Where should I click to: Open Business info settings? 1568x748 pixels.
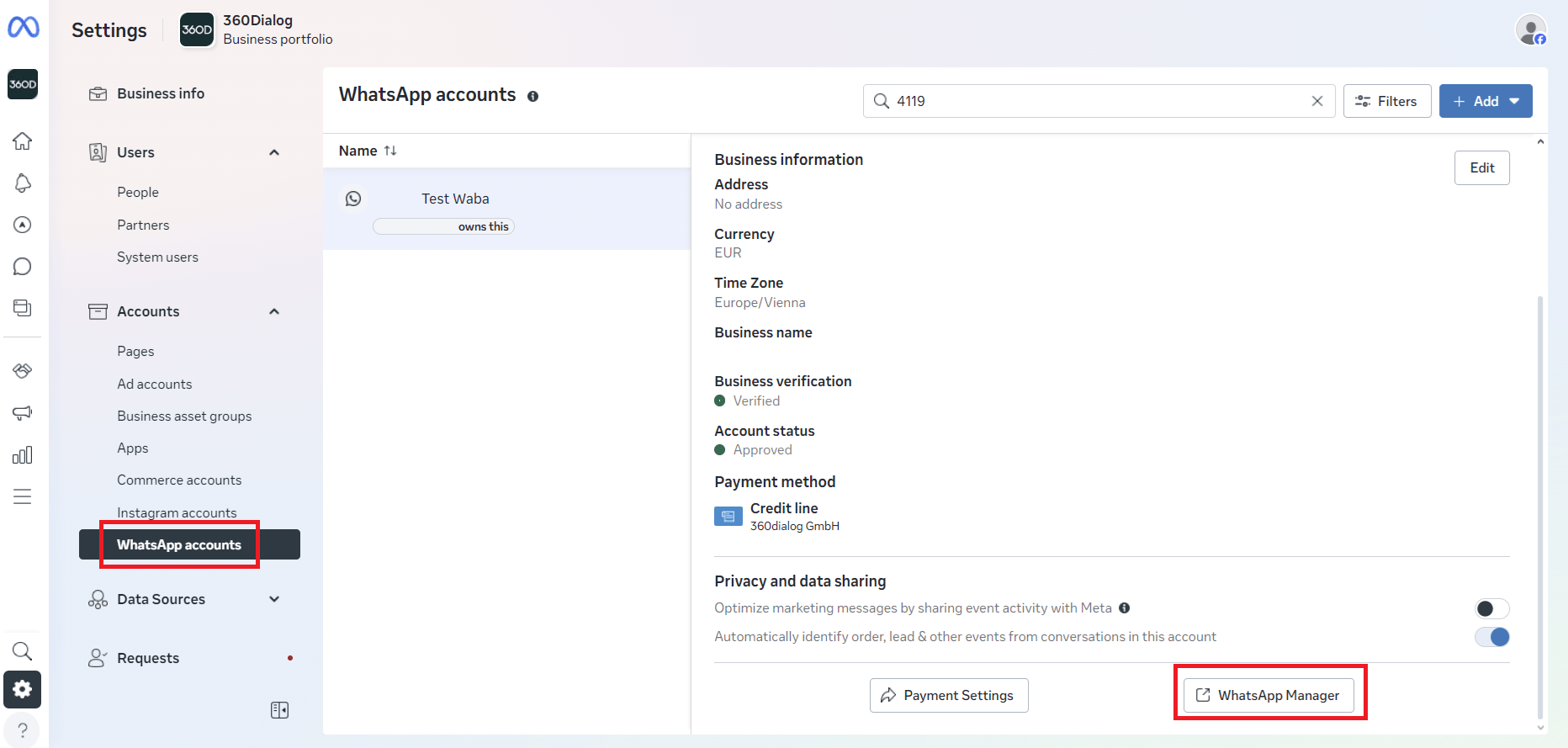tap(161, 93)
